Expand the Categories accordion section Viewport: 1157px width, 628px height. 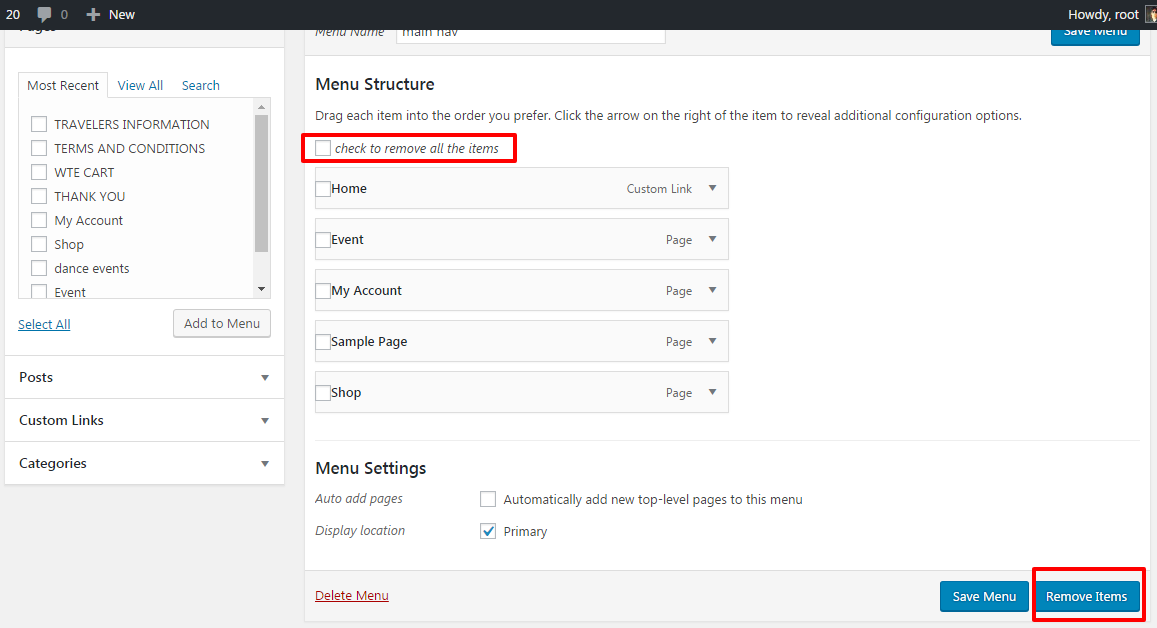pyautogui.click(x=145, y=463)
